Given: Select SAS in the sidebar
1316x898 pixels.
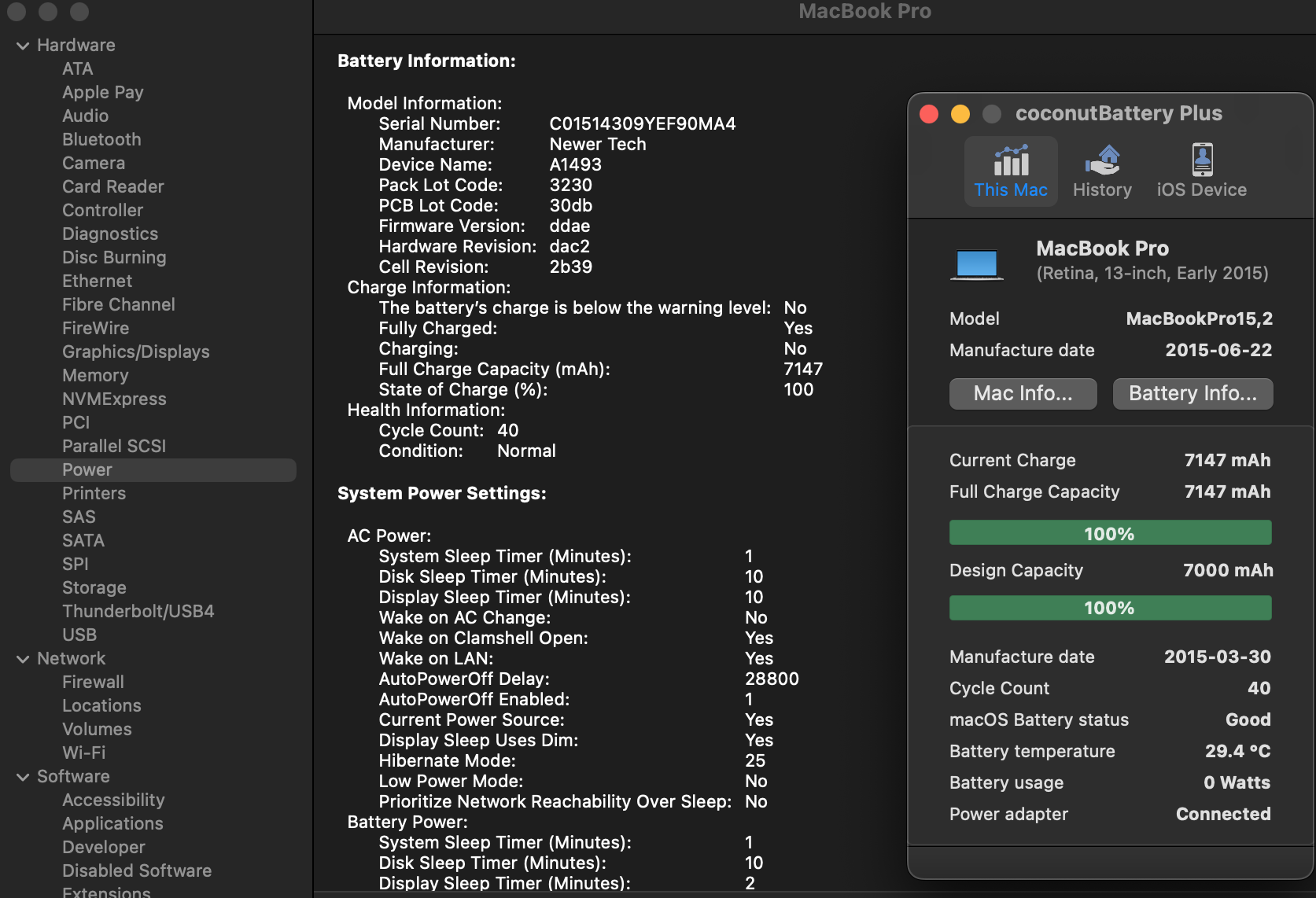Looking at the screenshot, I should click(x=79, y=517).
